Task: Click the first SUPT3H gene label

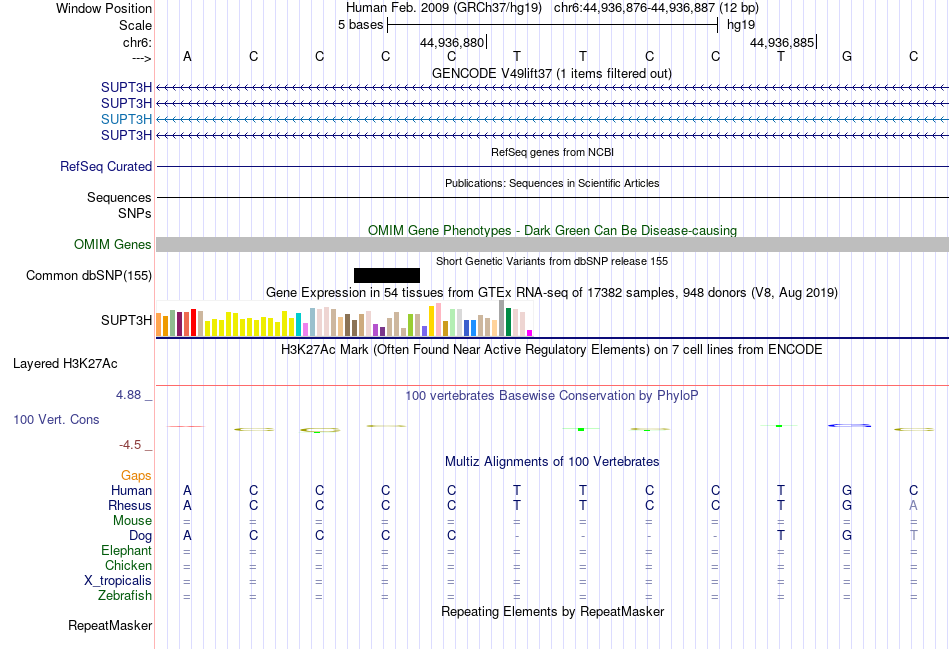Action: pyautogui.click(x=126, y=87)
